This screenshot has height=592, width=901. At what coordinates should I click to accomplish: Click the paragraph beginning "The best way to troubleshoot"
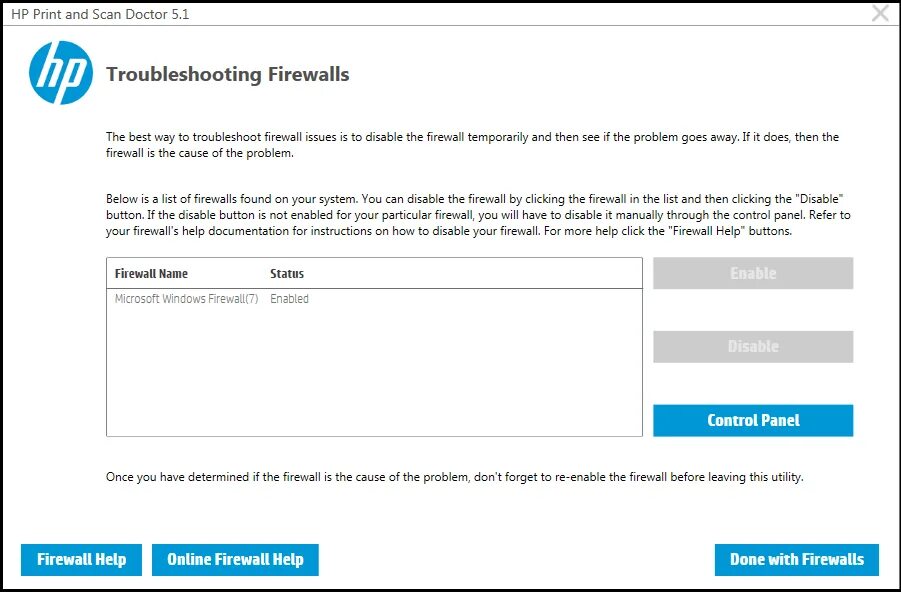tap(472, 145)
